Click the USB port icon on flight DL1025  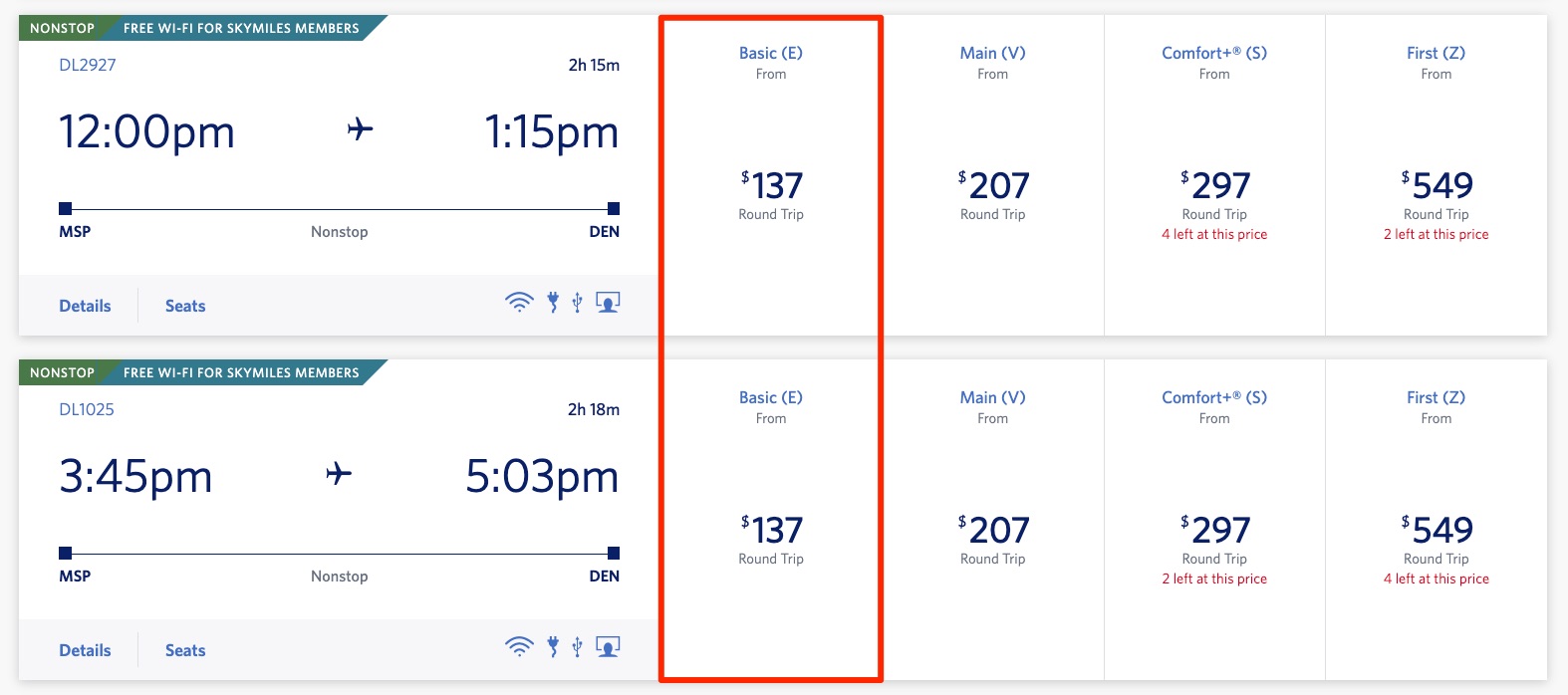[576, 647]
